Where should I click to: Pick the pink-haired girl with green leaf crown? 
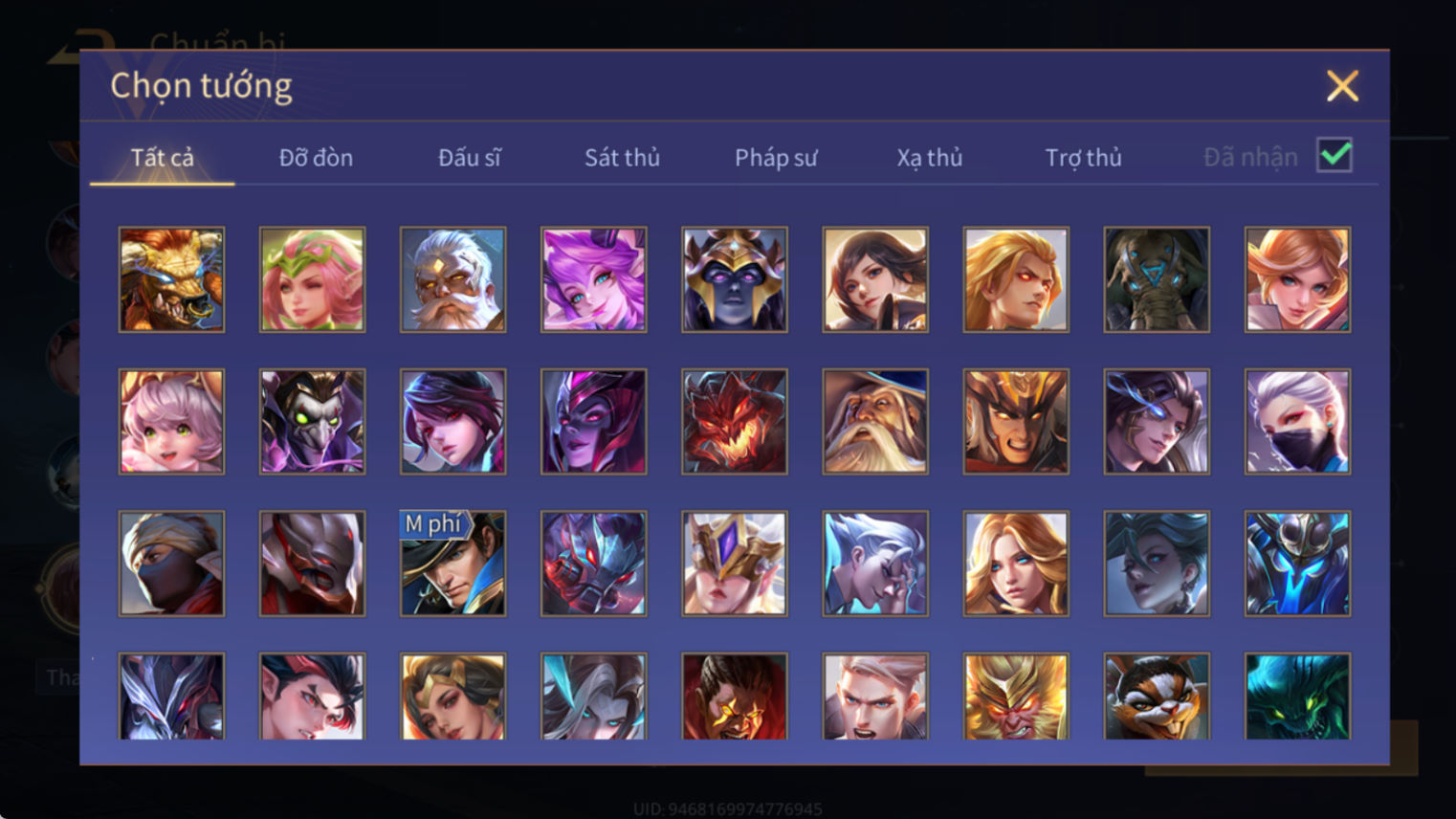312,279
